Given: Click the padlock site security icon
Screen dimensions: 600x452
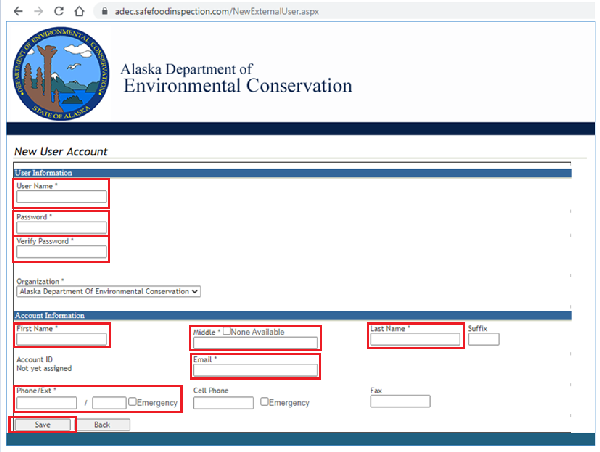Looking at the screenshot, I should [x=108, y=11].
